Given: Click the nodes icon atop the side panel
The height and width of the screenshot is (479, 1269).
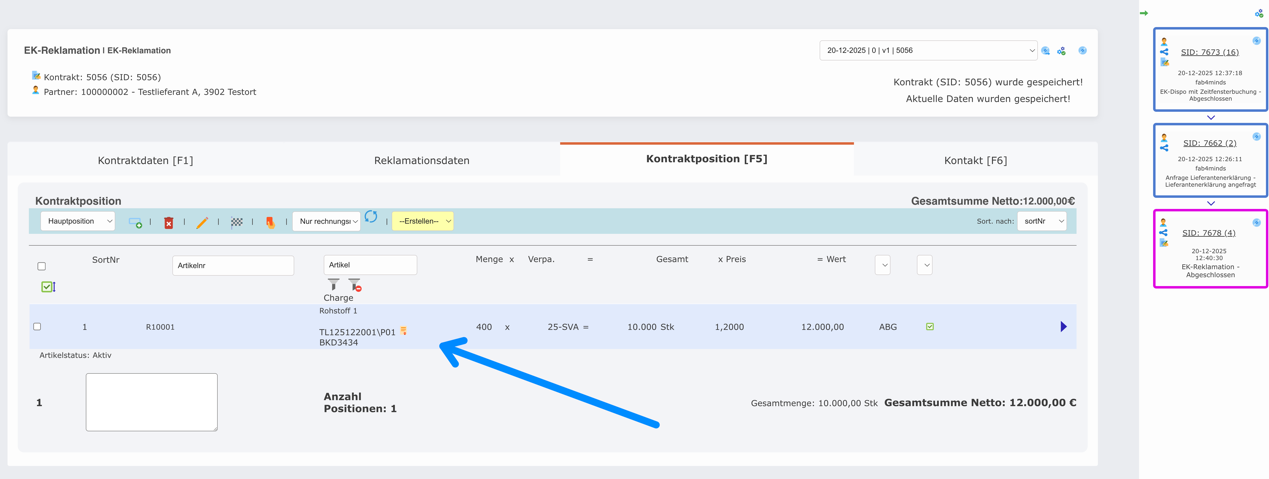Looking at the screenshot, I should point(1259,13).
